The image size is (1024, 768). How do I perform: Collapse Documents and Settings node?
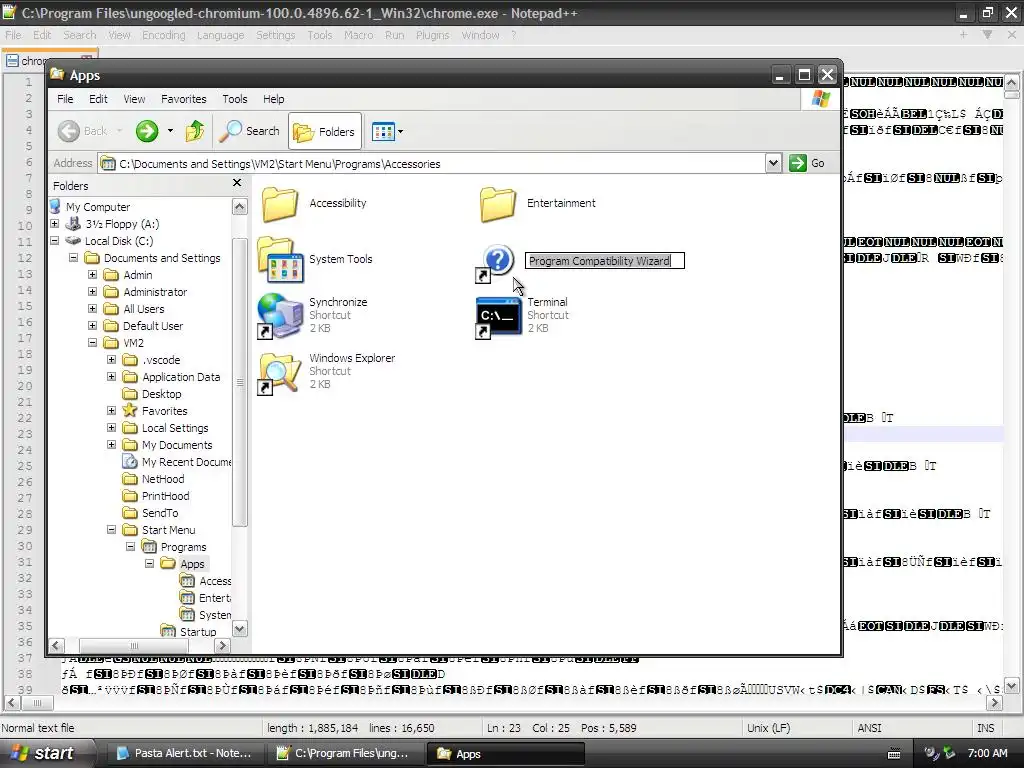(74, 258)
